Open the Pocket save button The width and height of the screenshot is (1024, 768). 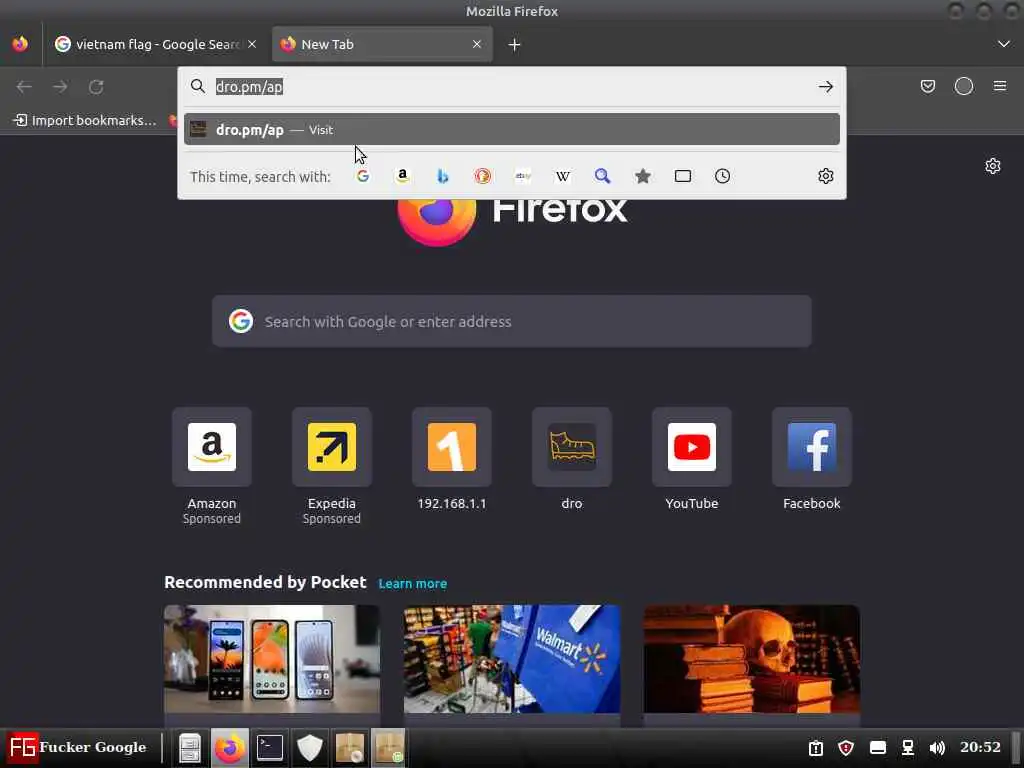point(927,86)
